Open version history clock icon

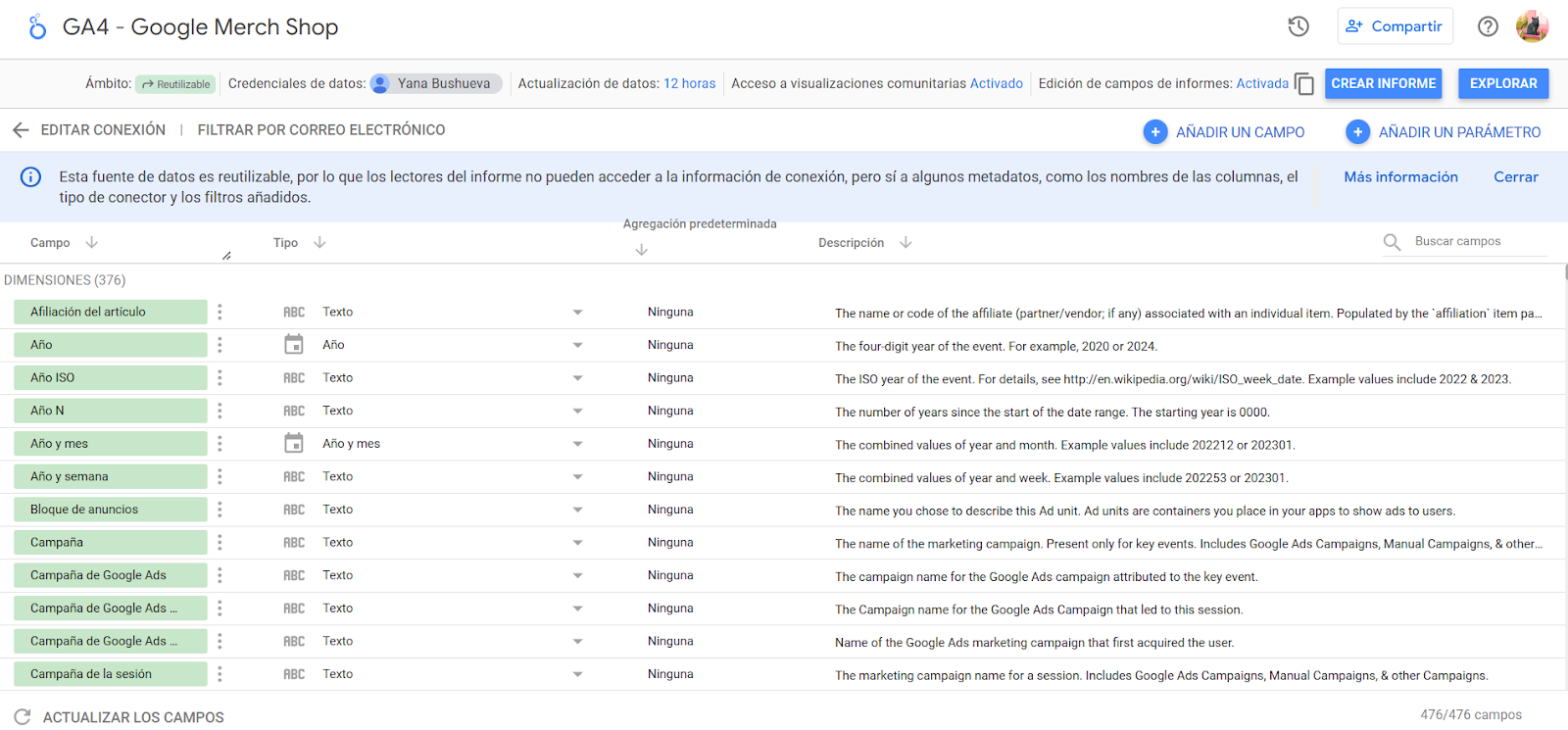coord(1298,26)
